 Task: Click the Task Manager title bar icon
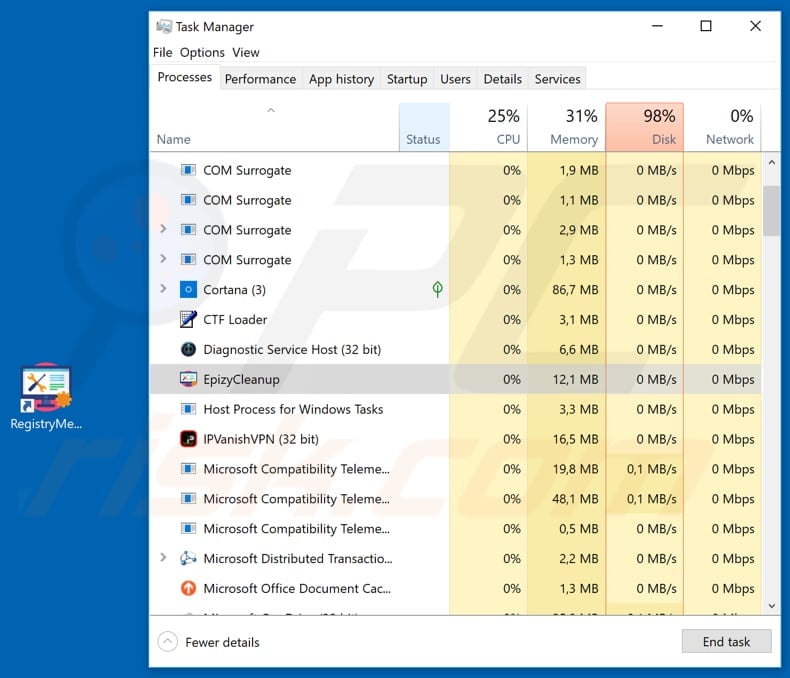click(164, 26)
